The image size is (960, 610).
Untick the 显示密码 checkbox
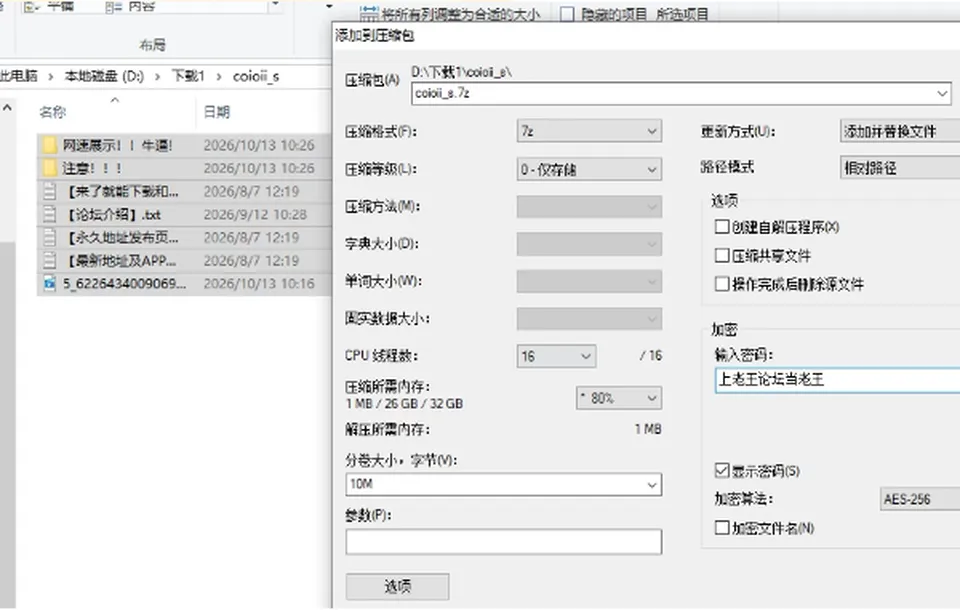(x=722, y=470)
